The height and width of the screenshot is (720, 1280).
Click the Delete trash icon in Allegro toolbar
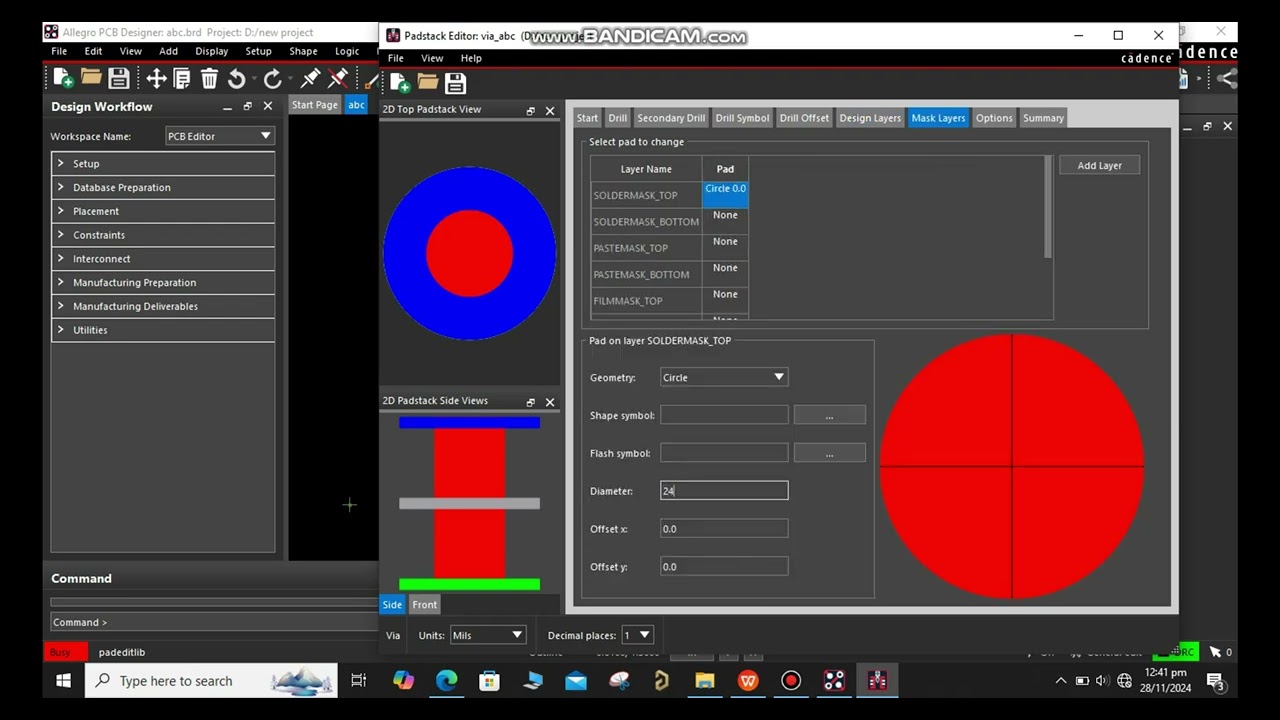(x=209, y=78)
